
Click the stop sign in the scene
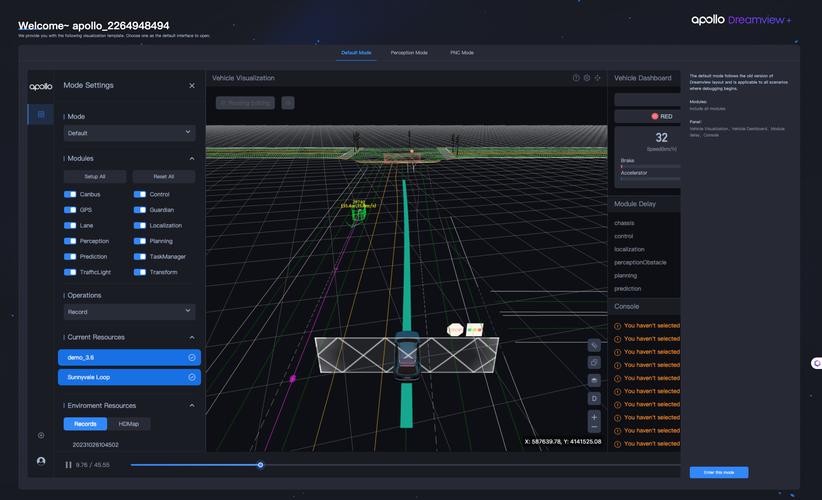455,330
